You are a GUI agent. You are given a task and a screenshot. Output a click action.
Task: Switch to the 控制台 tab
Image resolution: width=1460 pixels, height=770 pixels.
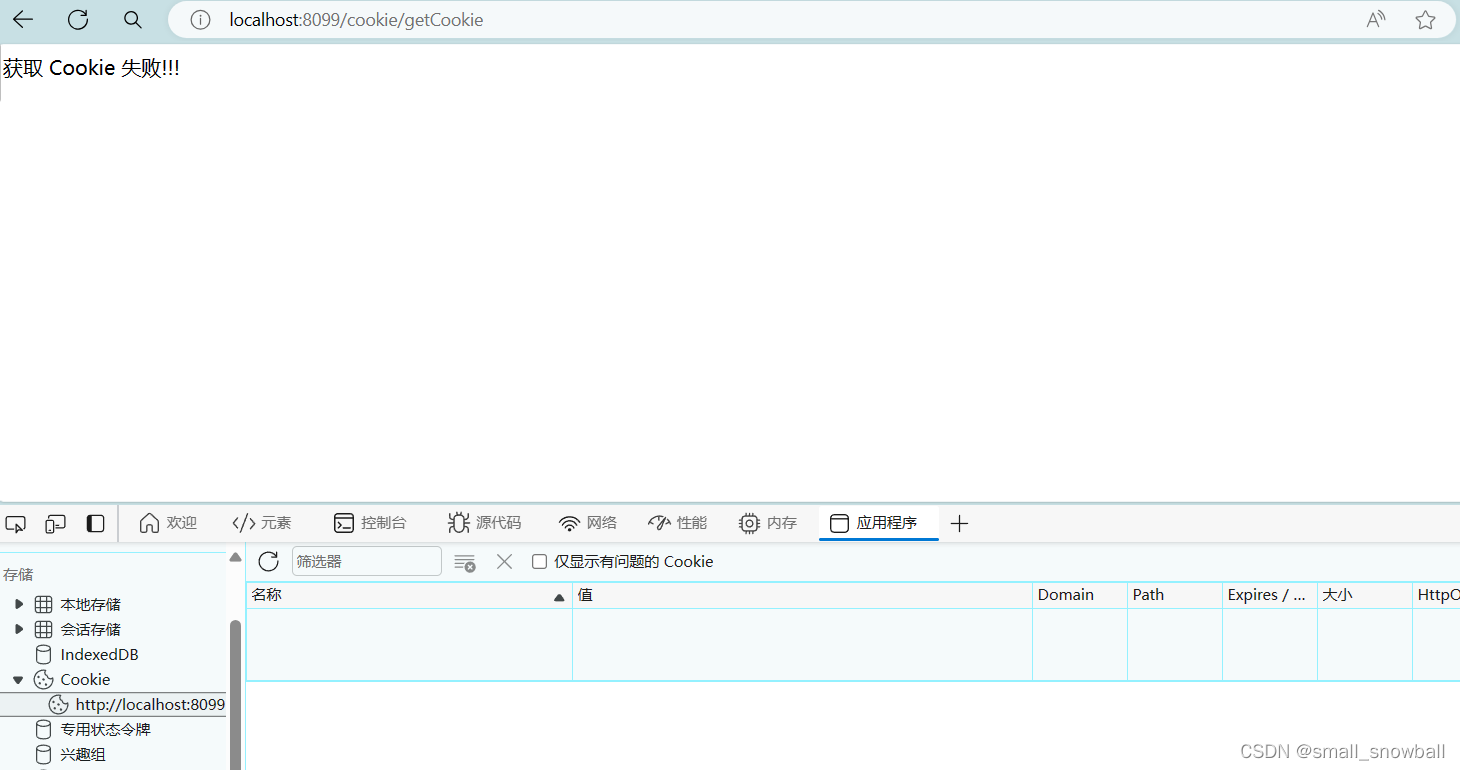(x=370, y=523)
